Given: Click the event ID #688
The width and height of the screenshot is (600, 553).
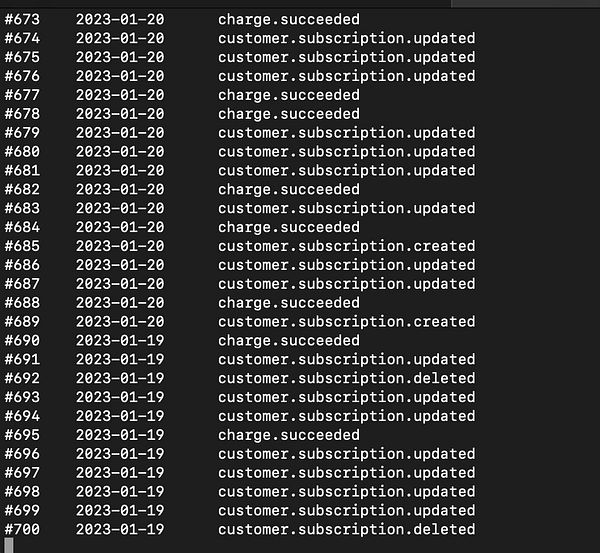Looking at the screenshot, I should tap(22, 303).
